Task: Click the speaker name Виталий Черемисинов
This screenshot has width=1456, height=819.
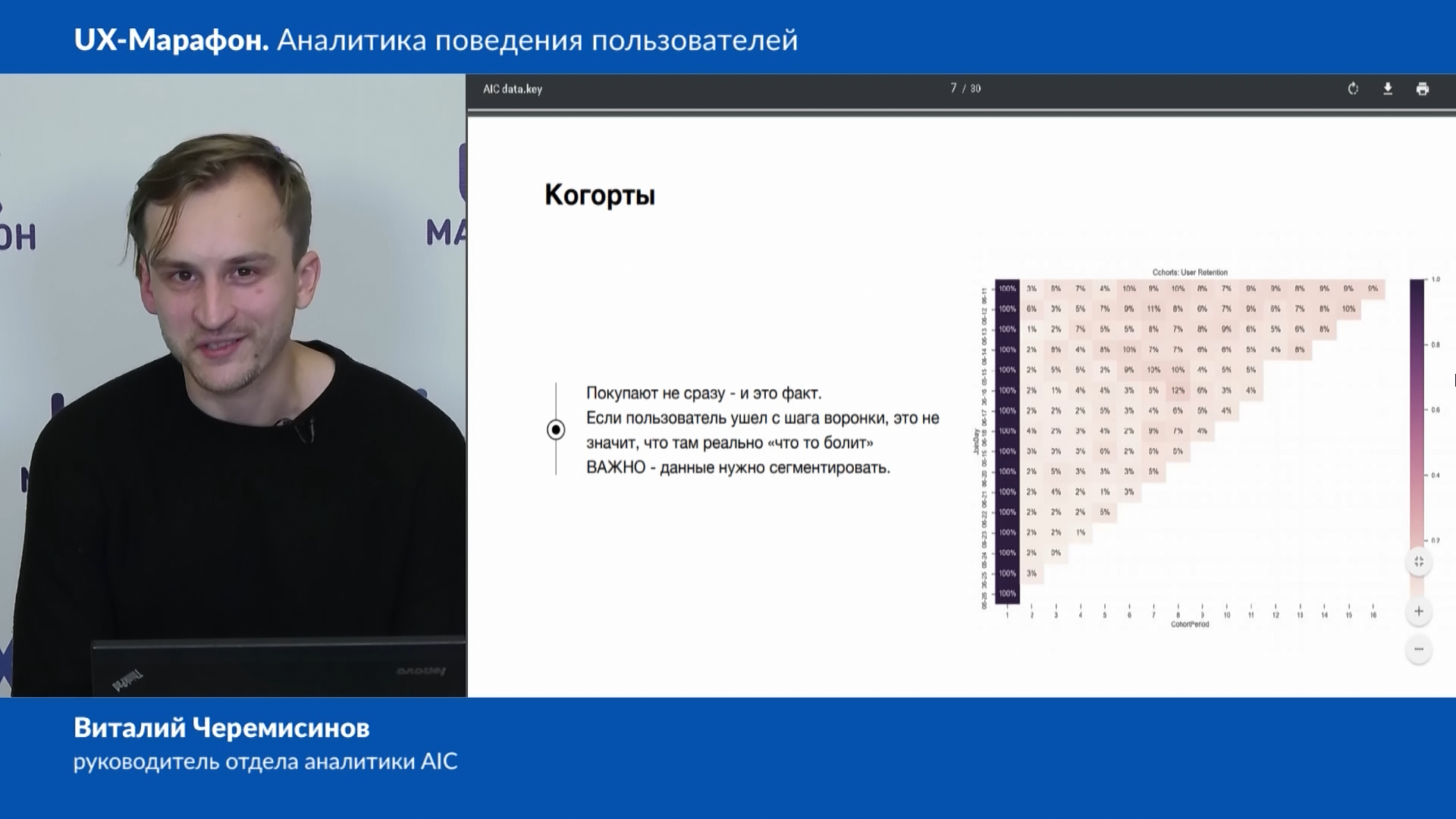Action: [x=221, y=728]
